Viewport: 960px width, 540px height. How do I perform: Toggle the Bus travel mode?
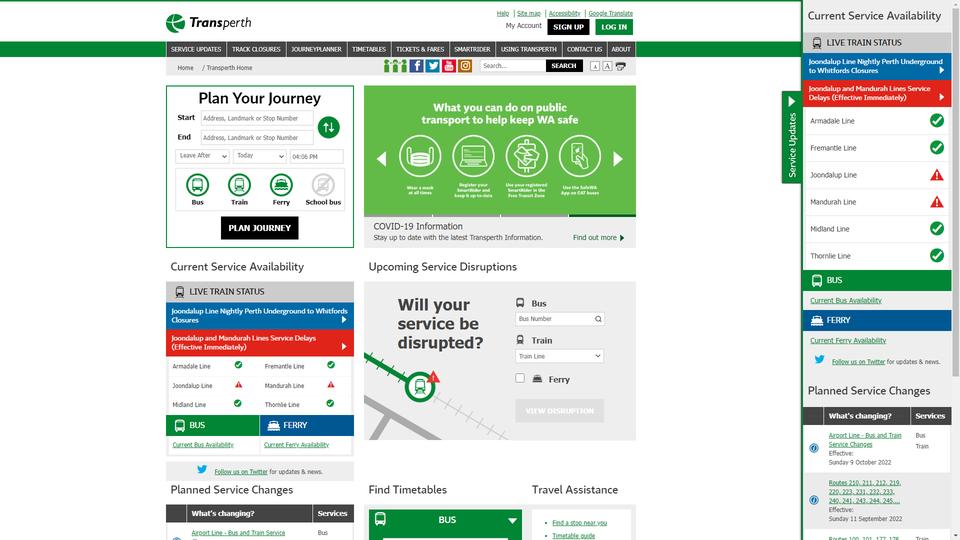(197, 189)
